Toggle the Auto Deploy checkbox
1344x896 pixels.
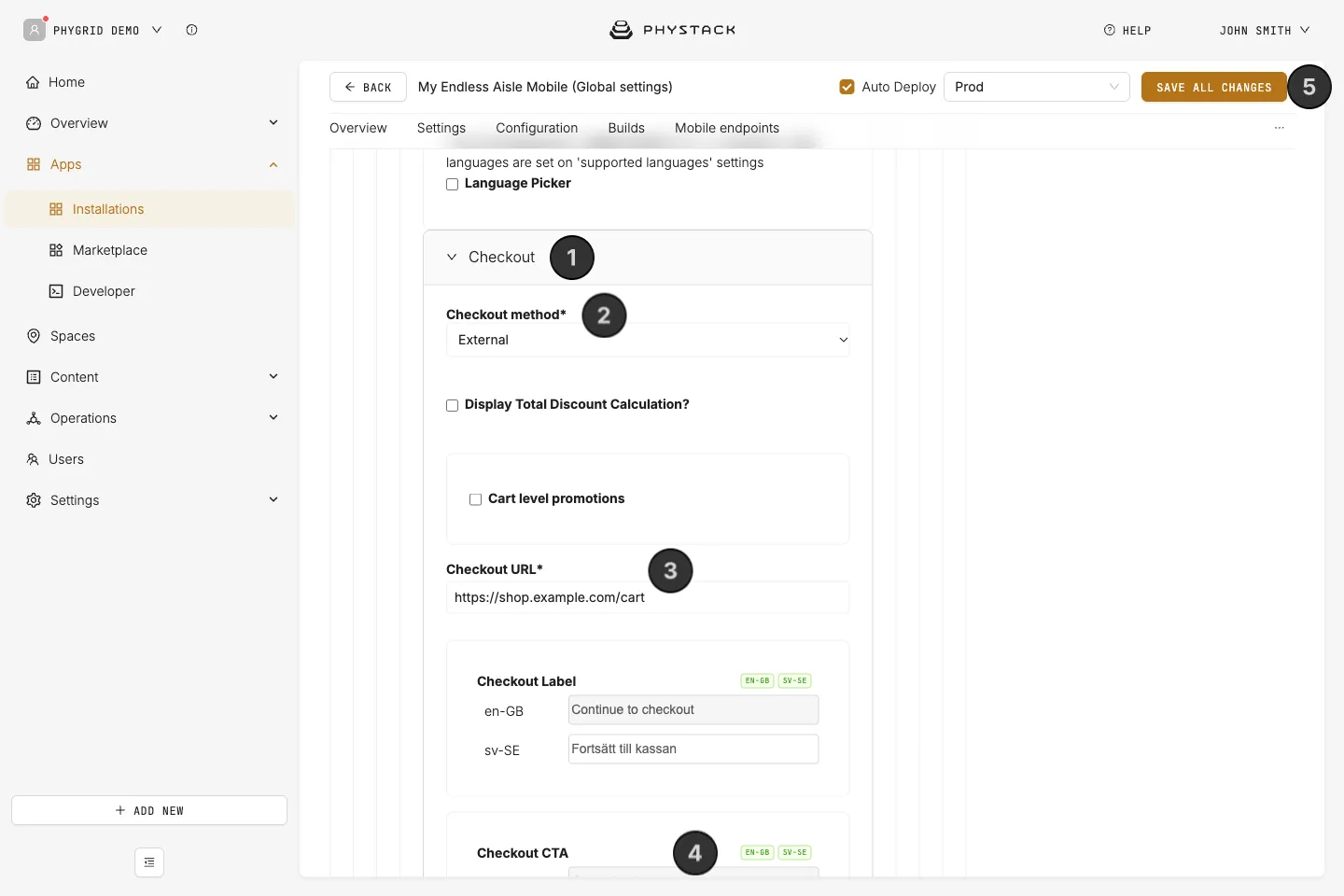847,87
